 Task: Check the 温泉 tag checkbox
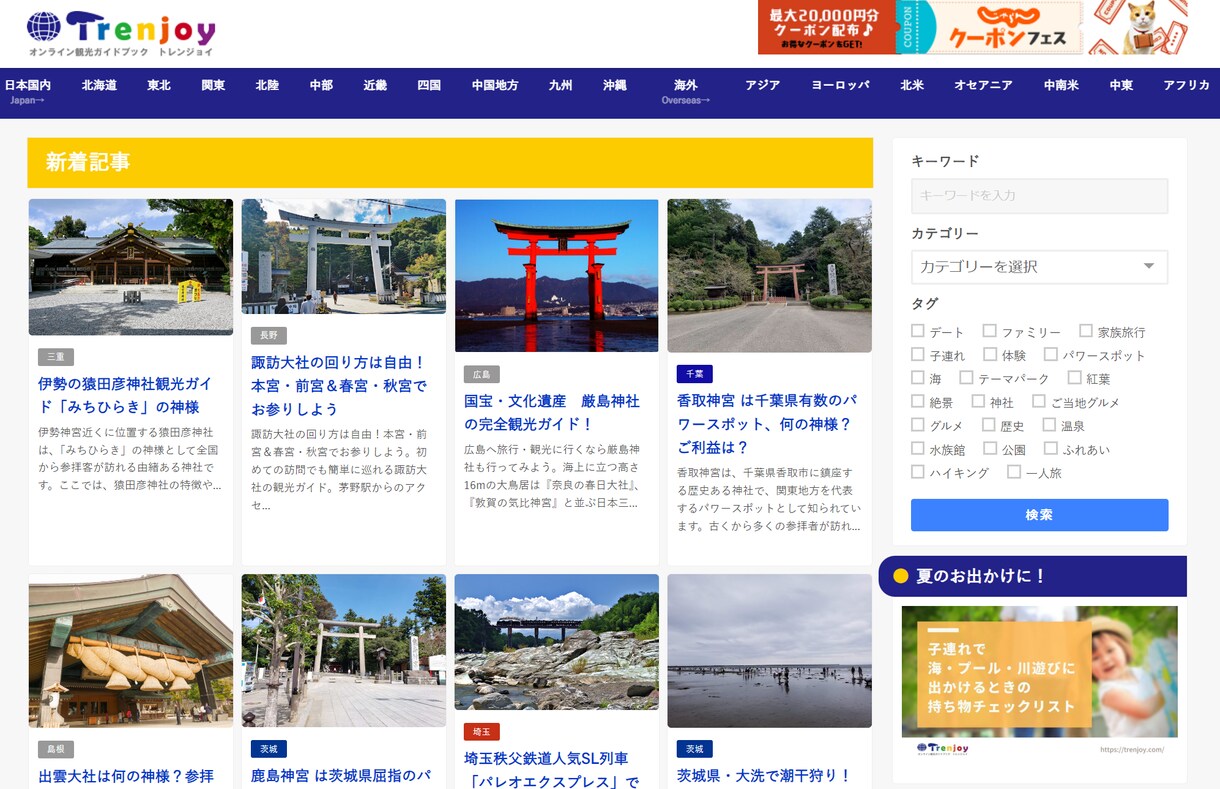click(1050, 425)
